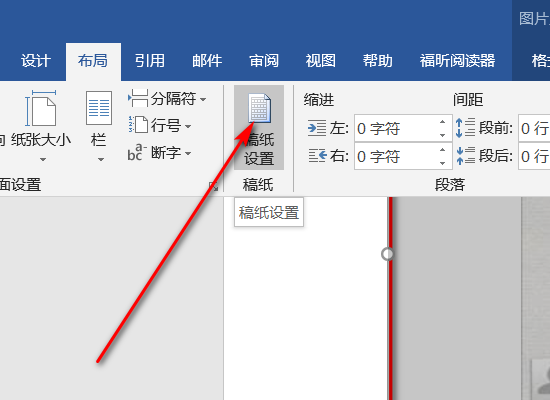The width and height of the screenshot is (550, 400).
Task: Decrease the right indent value
Action: tap(442, 163)
